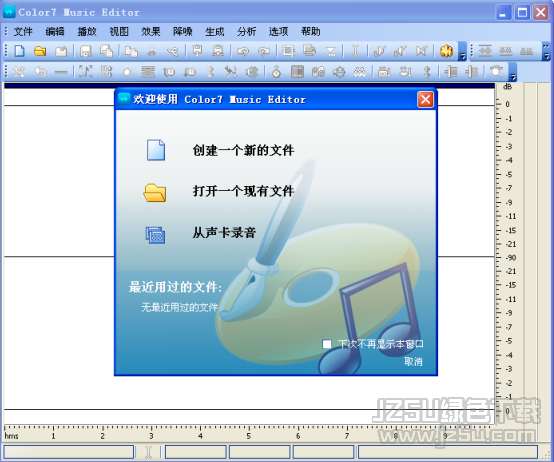Open the 选项 menu
This screenshot has width=554, height=462.
pyautogui.click(x=278, y=31)
